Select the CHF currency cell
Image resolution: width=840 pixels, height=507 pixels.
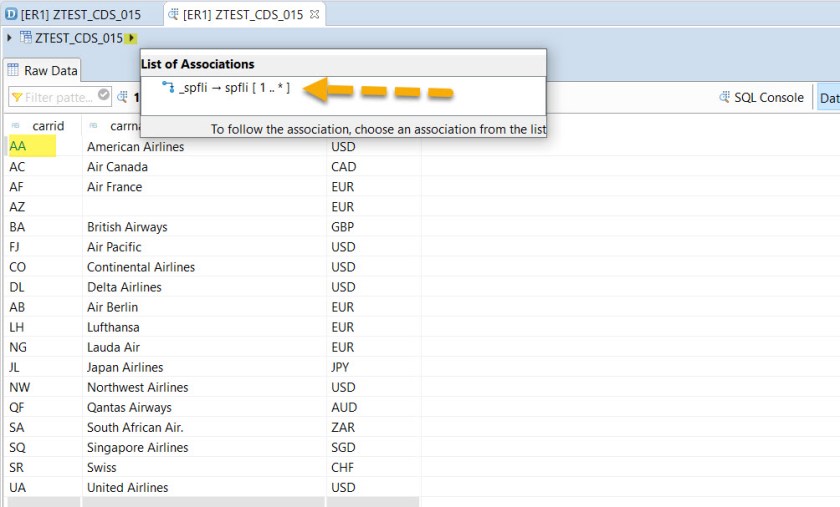tap(373, 467)
